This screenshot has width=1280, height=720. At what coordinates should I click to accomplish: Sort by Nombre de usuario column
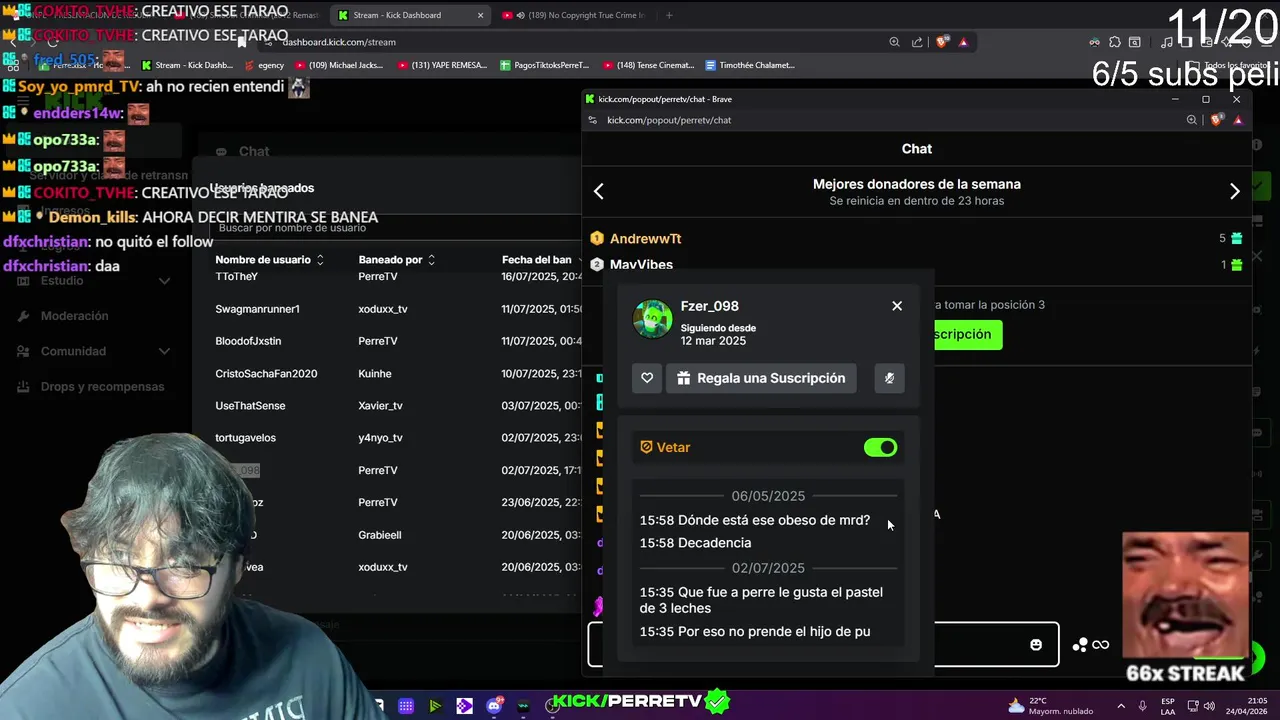[x=270, y=260]
